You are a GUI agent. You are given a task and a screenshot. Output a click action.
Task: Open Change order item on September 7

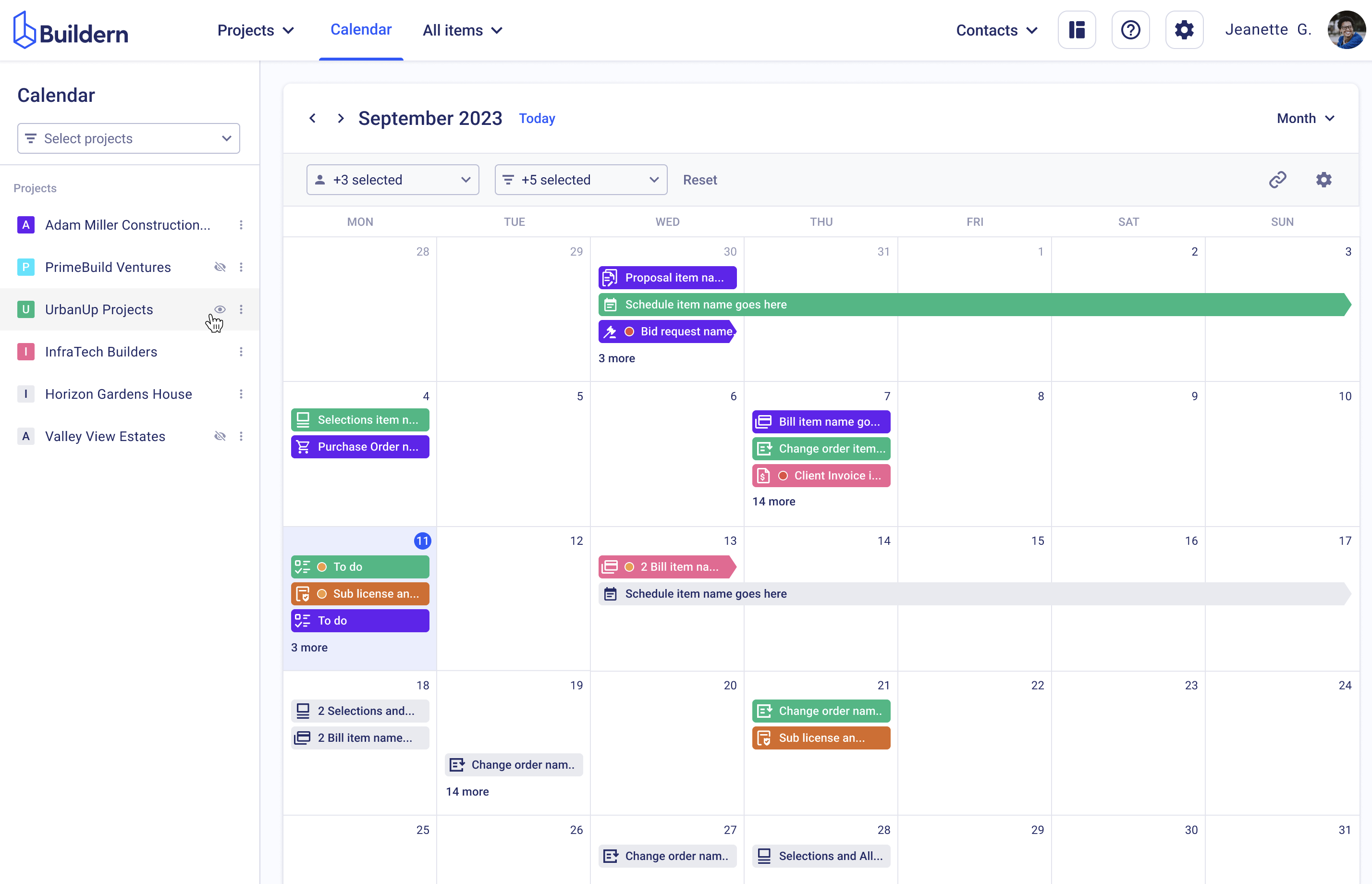821,449
